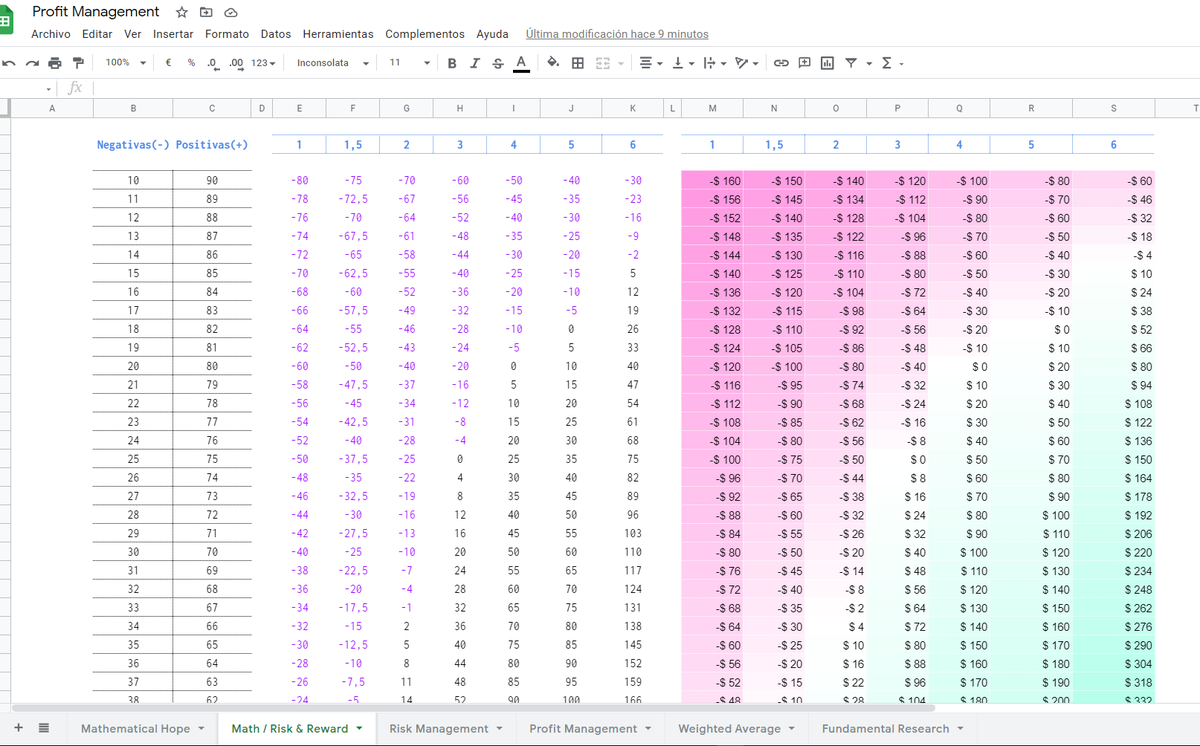Screen dimensions: 1200x746
Task: Open the zoom level 100% dropdown
Action: pos(126,62)
